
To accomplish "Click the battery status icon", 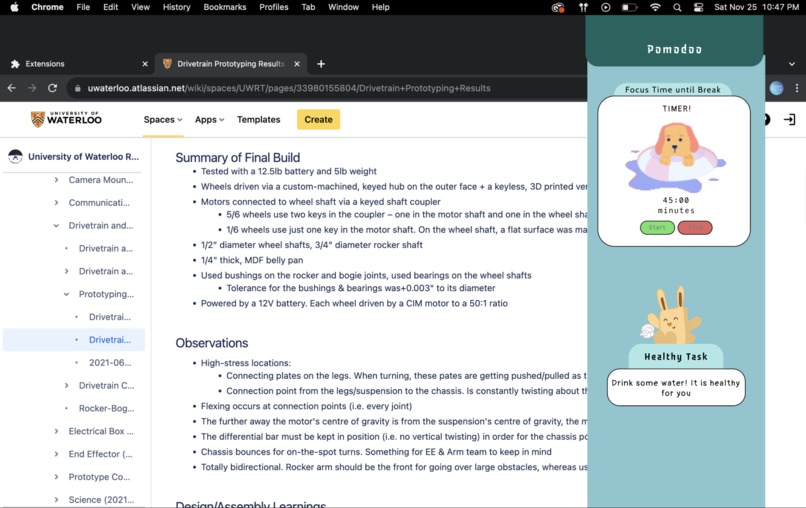I will 629,7.
